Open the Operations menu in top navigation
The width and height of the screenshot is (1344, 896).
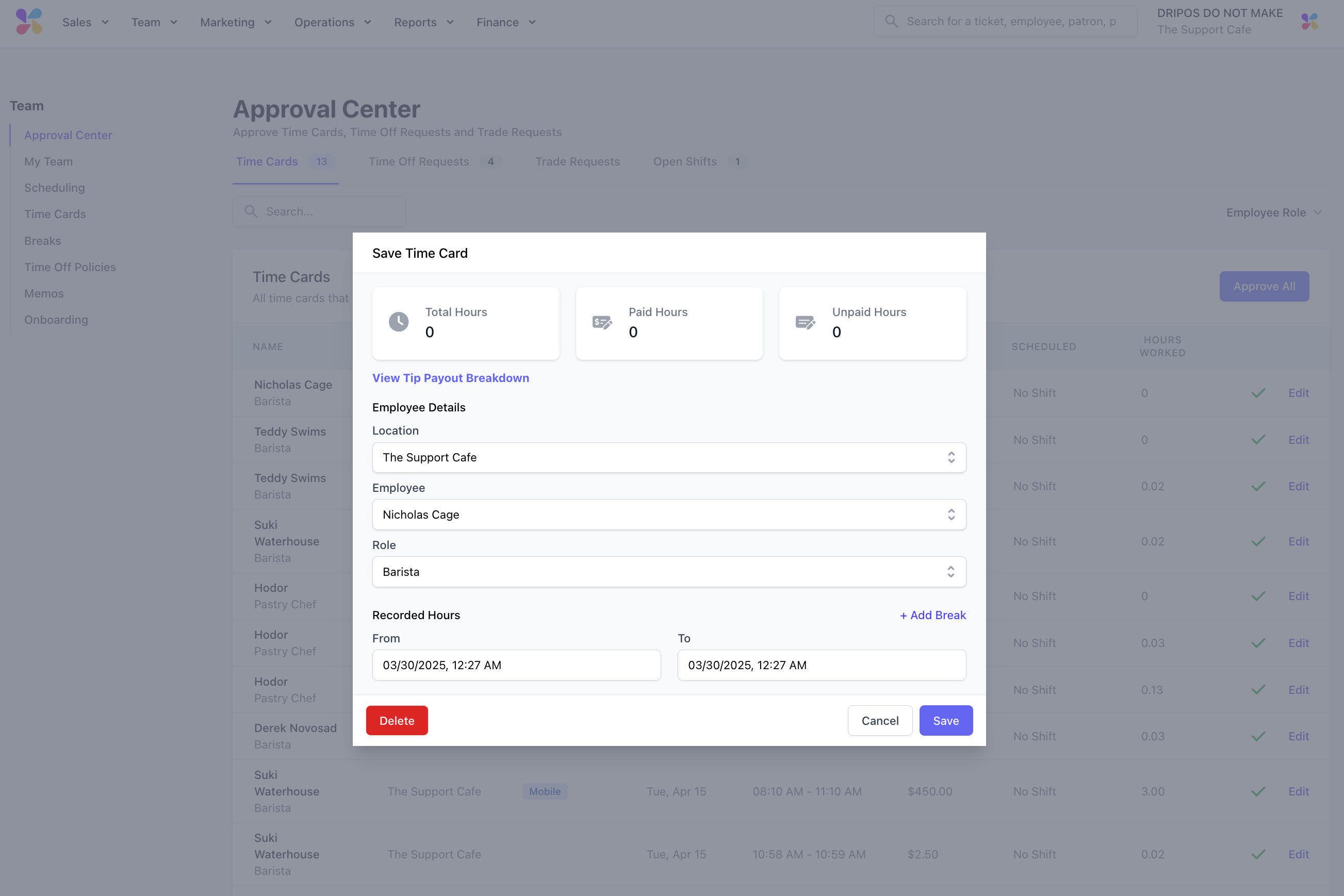(332, 22)
